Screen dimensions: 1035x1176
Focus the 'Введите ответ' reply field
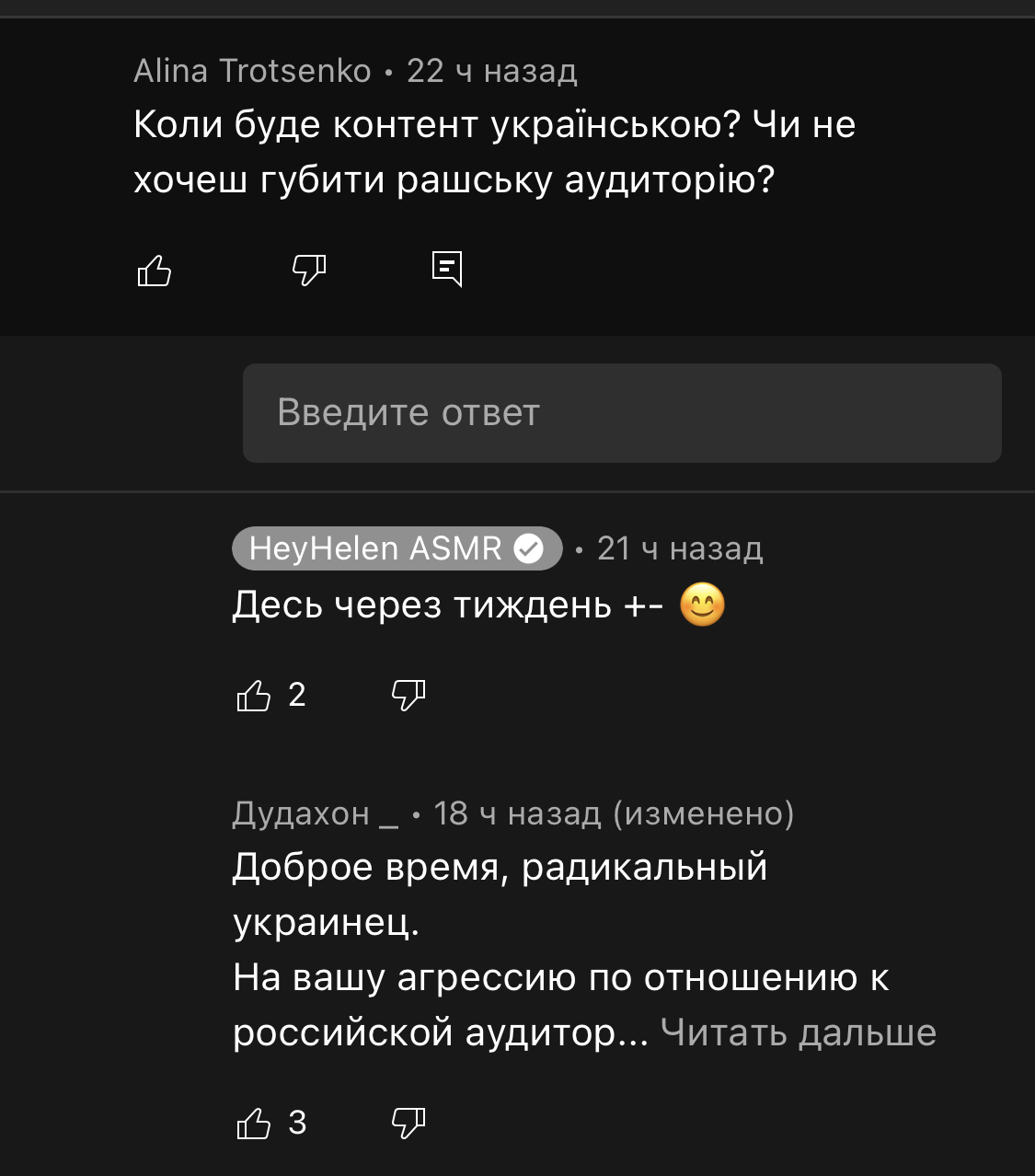coord(622,413)
